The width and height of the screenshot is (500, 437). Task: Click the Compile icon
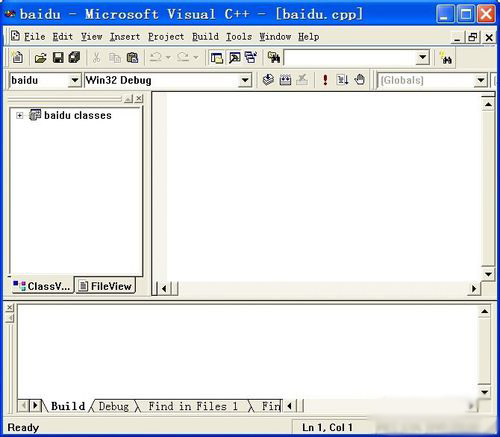click(268, 80)
